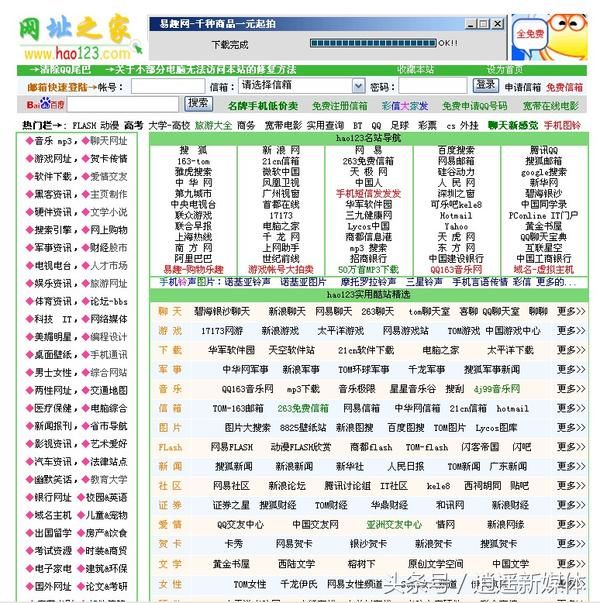Screen dimensions: 600x603
Task: Expand 更多>> on the 音乐 row
Action: pos(571,389)
